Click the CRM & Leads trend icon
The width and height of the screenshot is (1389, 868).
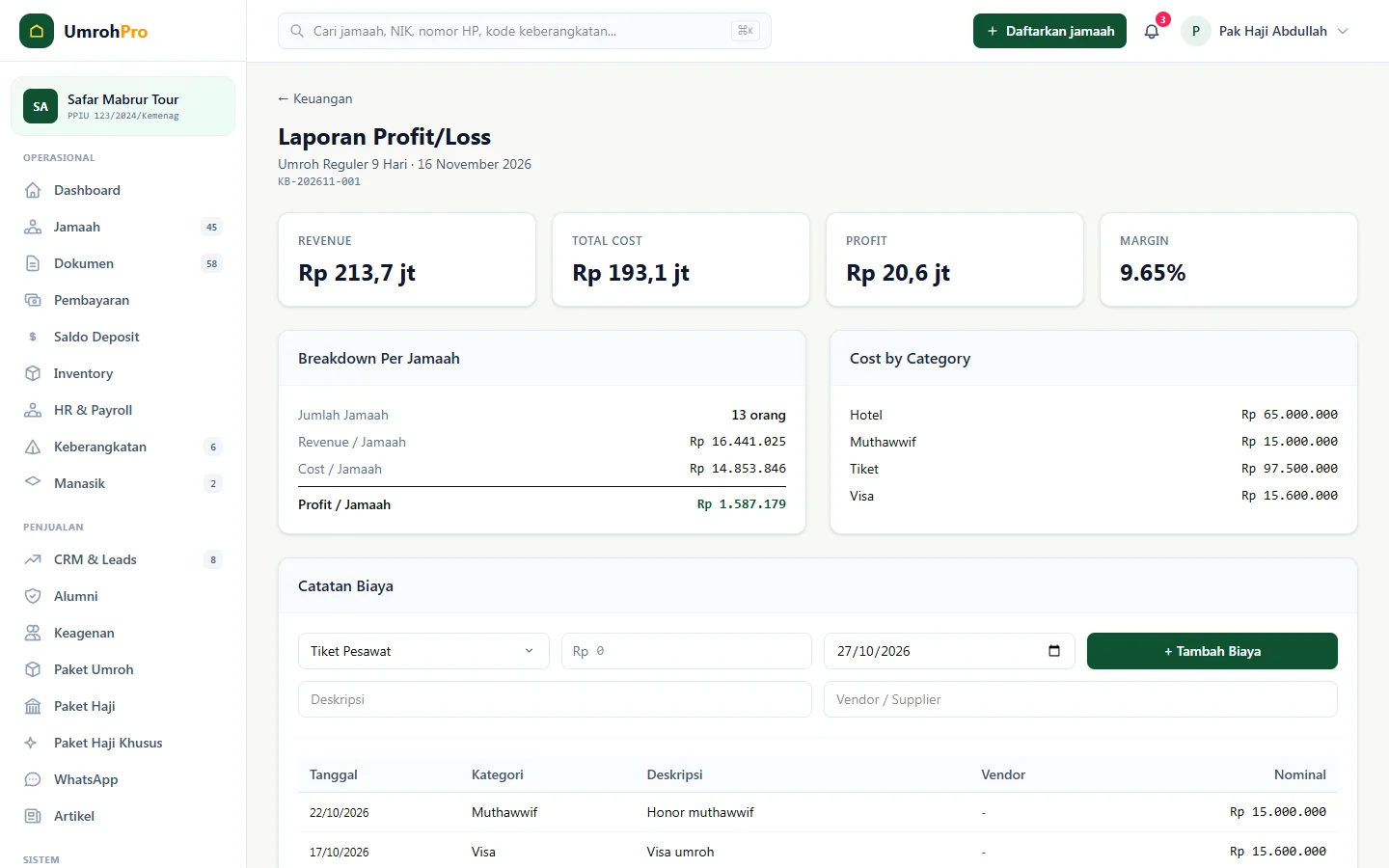click(x=33, y=559)
